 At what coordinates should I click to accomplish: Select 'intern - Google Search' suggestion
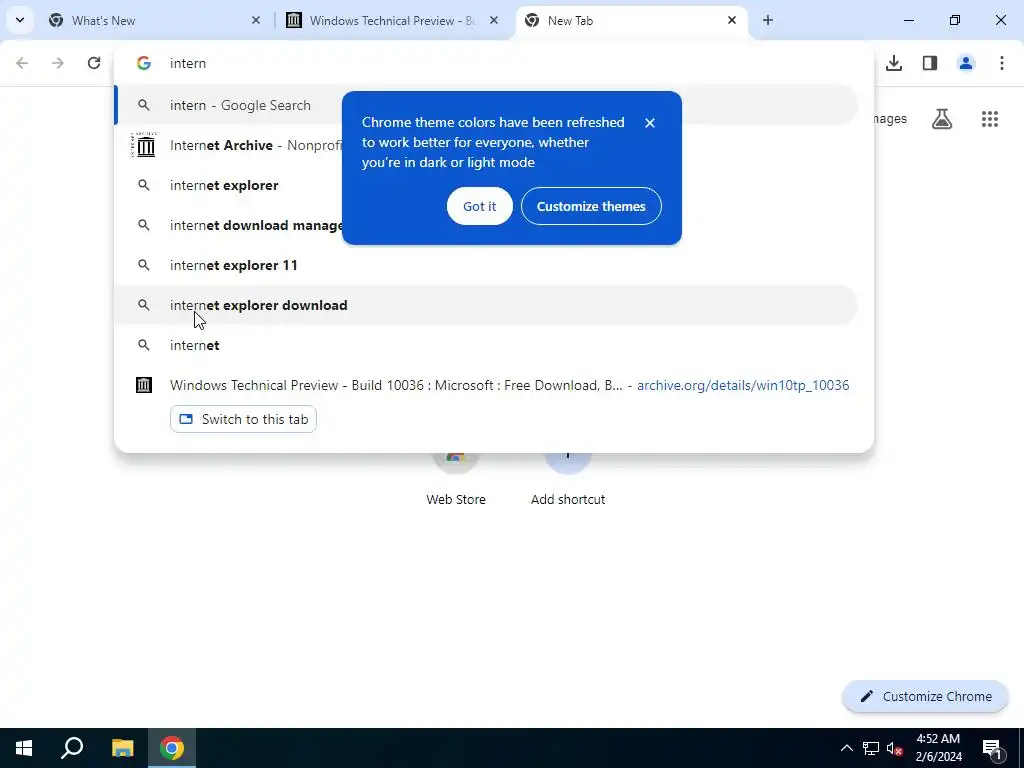coord(486,105)
